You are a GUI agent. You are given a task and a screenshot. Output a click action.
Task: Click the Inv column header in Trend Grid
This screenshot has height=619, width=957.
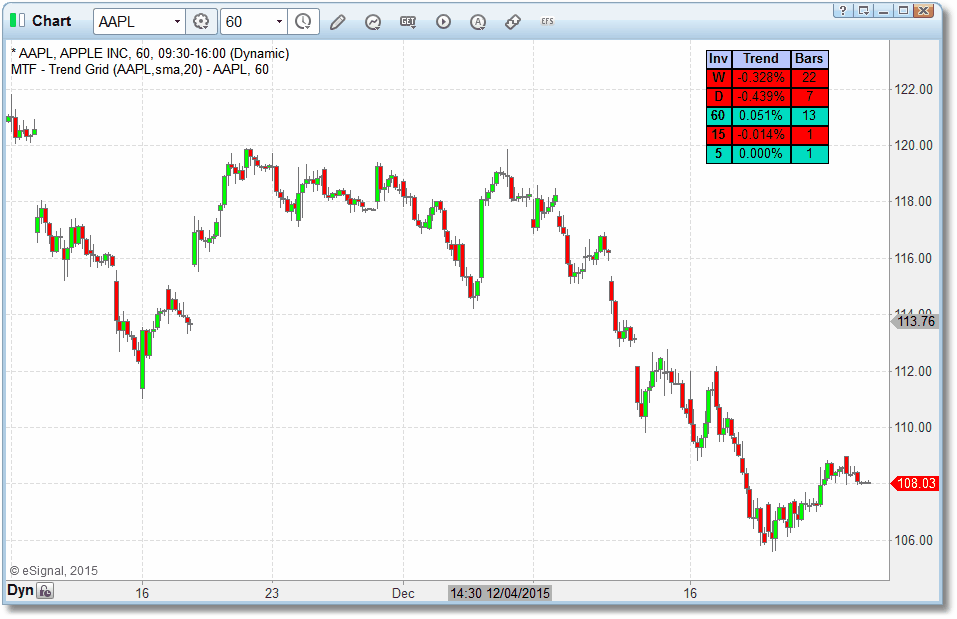(x=718, y=59)
